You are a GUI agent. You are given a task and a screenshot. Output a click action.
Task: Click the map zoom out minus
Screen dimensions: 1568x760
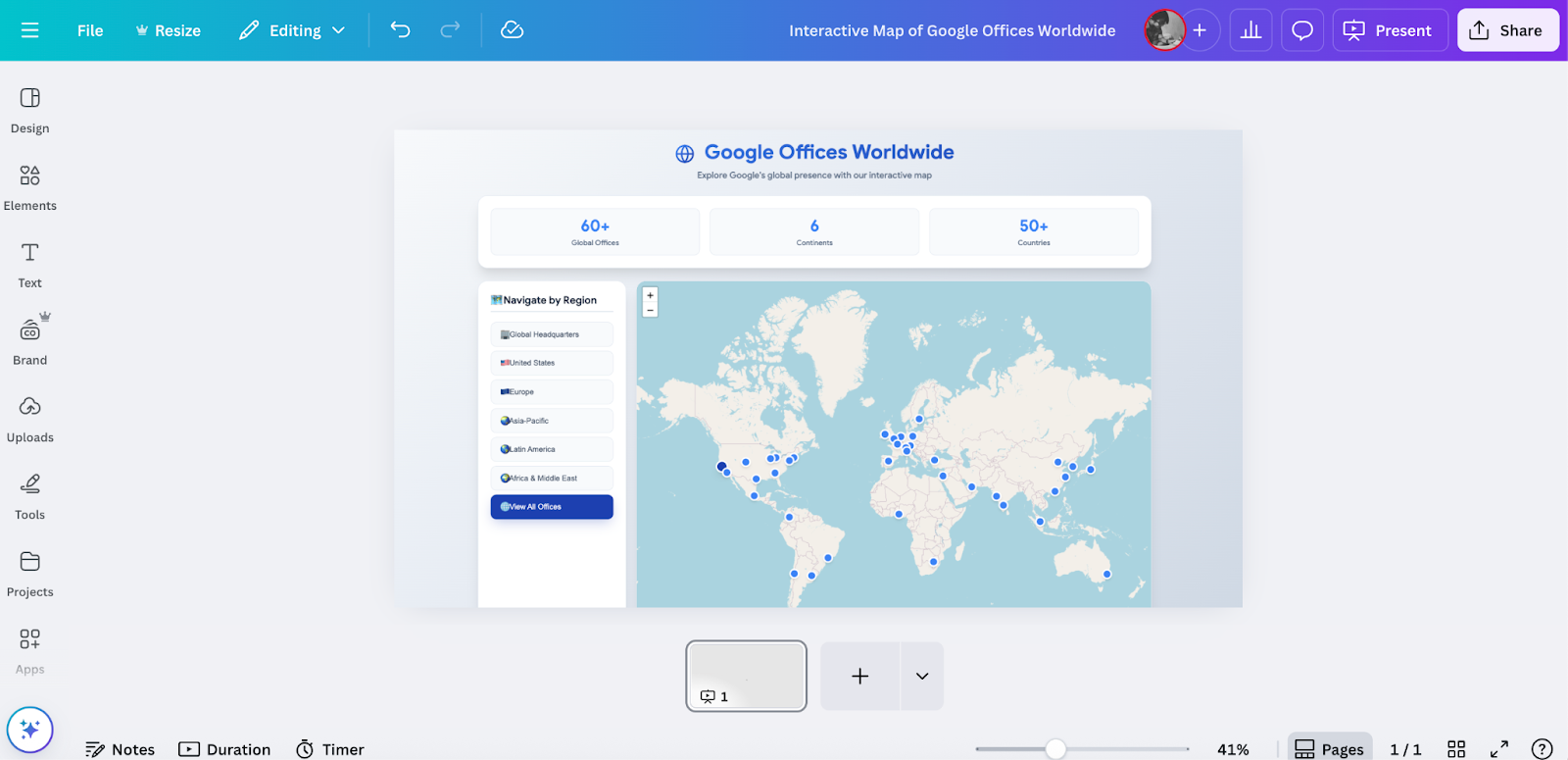pos(650,310)
